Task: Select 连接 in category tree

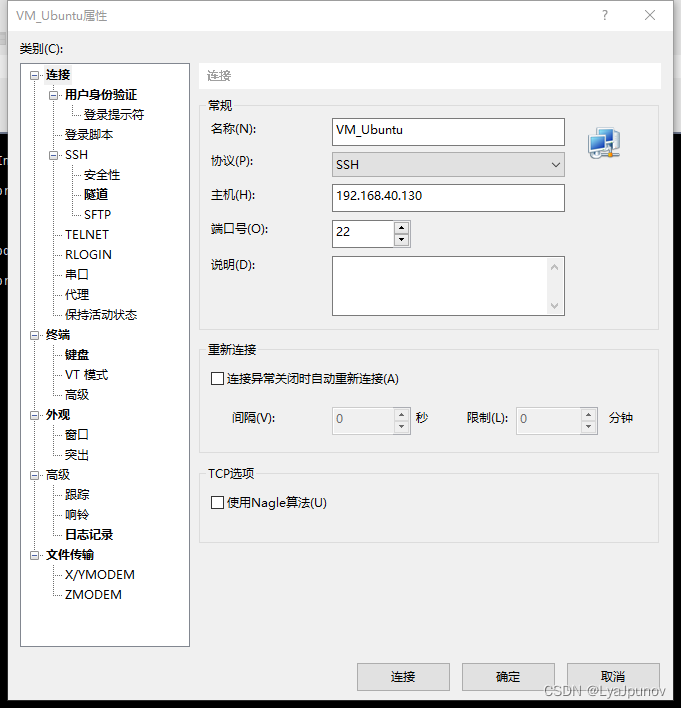Action: [x=58, y=75]
